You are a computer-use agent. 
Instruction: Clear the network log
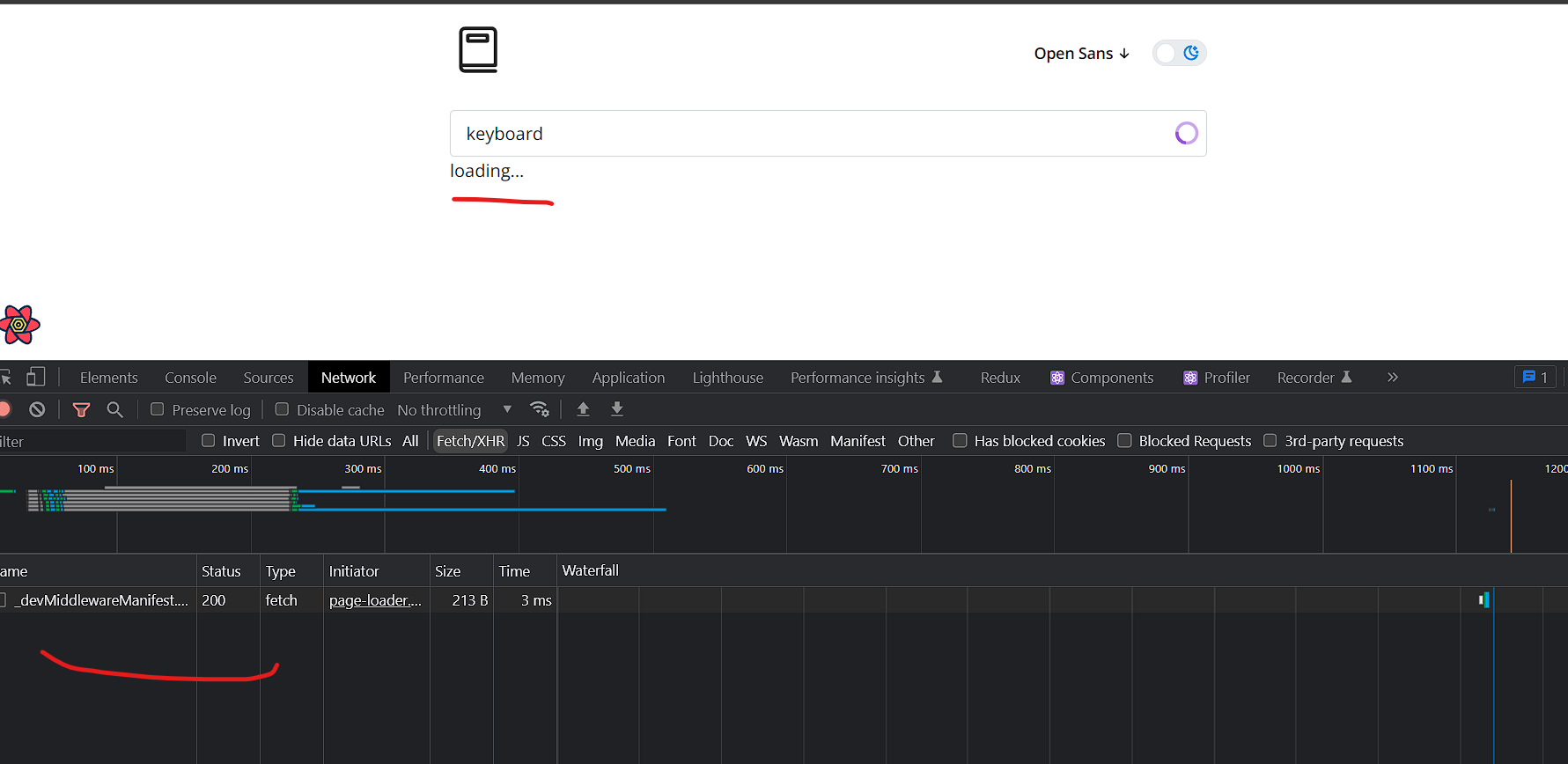pyautogui.click(x=37, y=409)
